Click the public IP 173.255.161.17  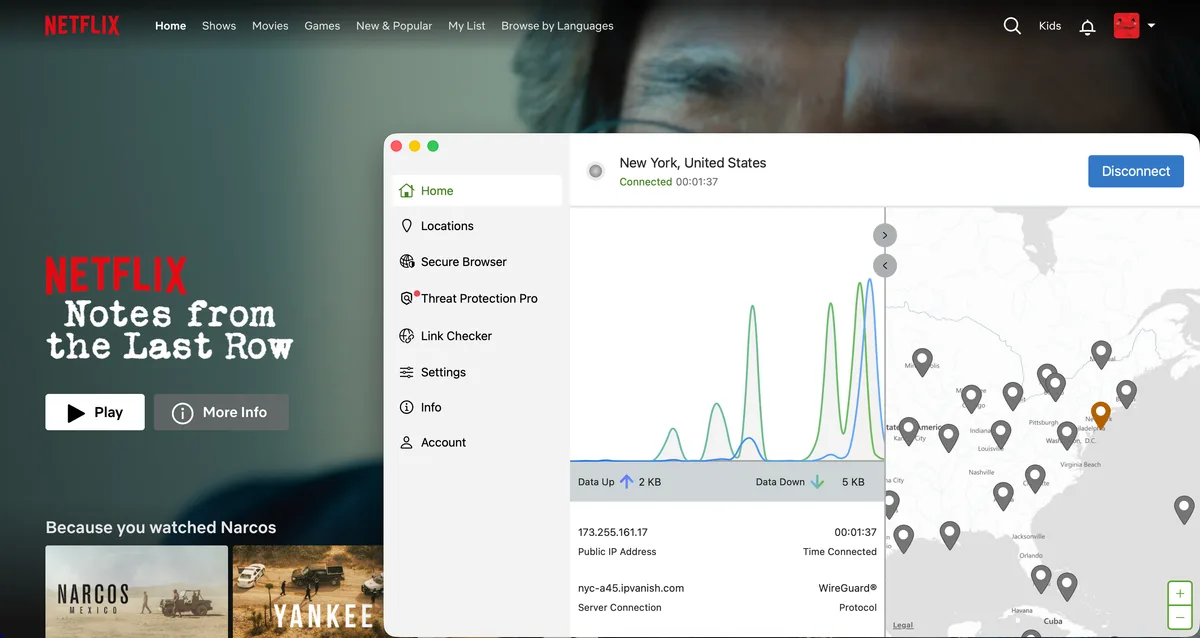pyautogui.click(x=612, y=532)
